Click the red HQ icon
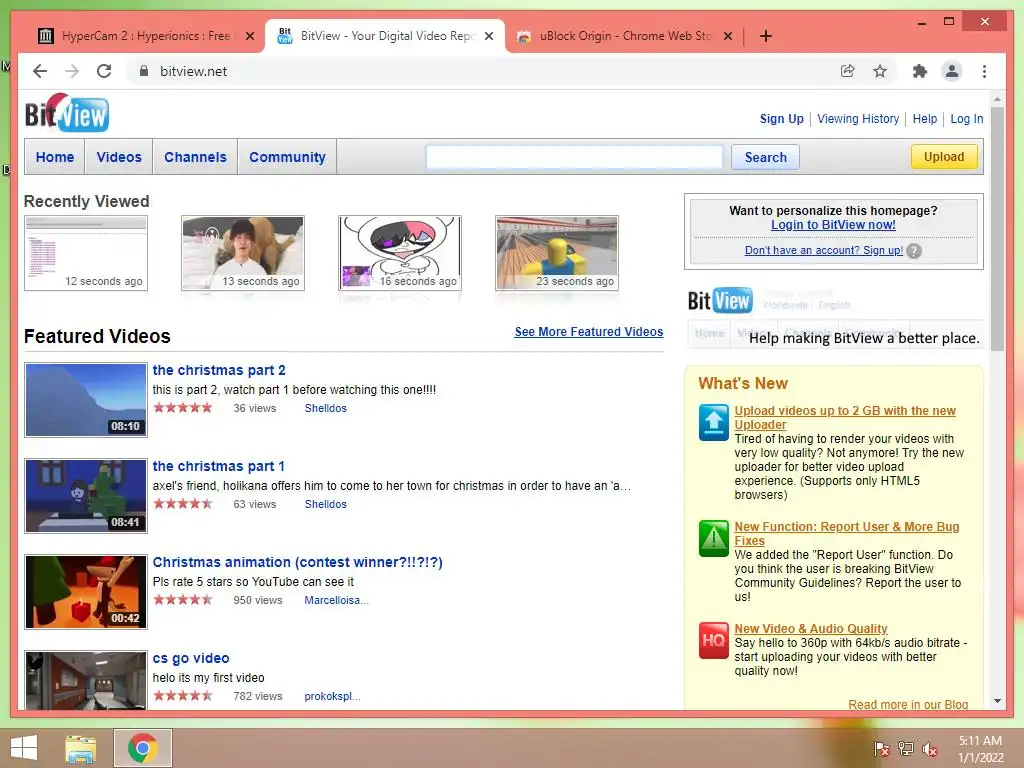Viewport: 1024px width, 768px height. (x=713, y=641)
